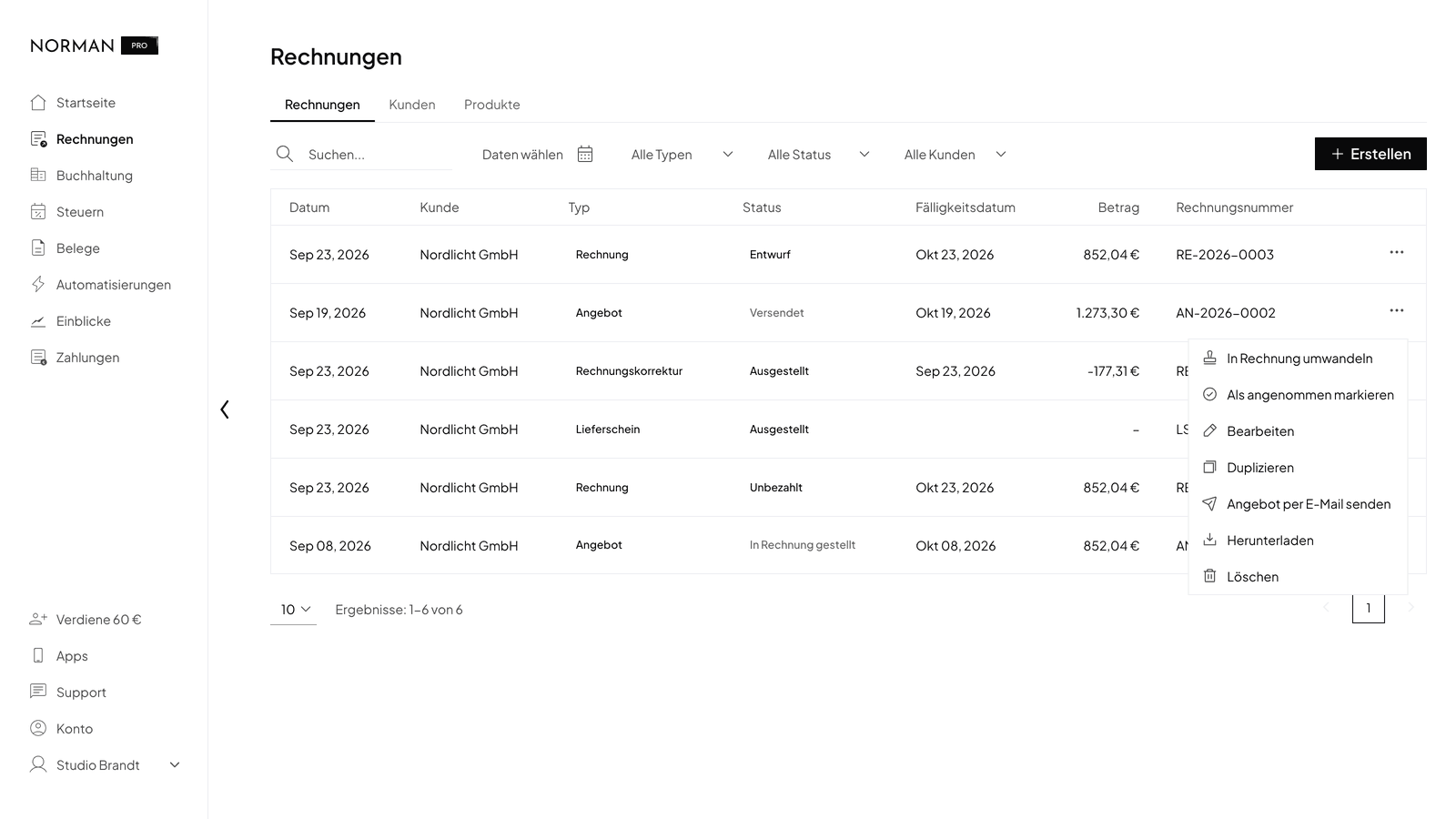The image size is (1456, 819).
Task: Open the Startseite home icon
Action: 38,102
